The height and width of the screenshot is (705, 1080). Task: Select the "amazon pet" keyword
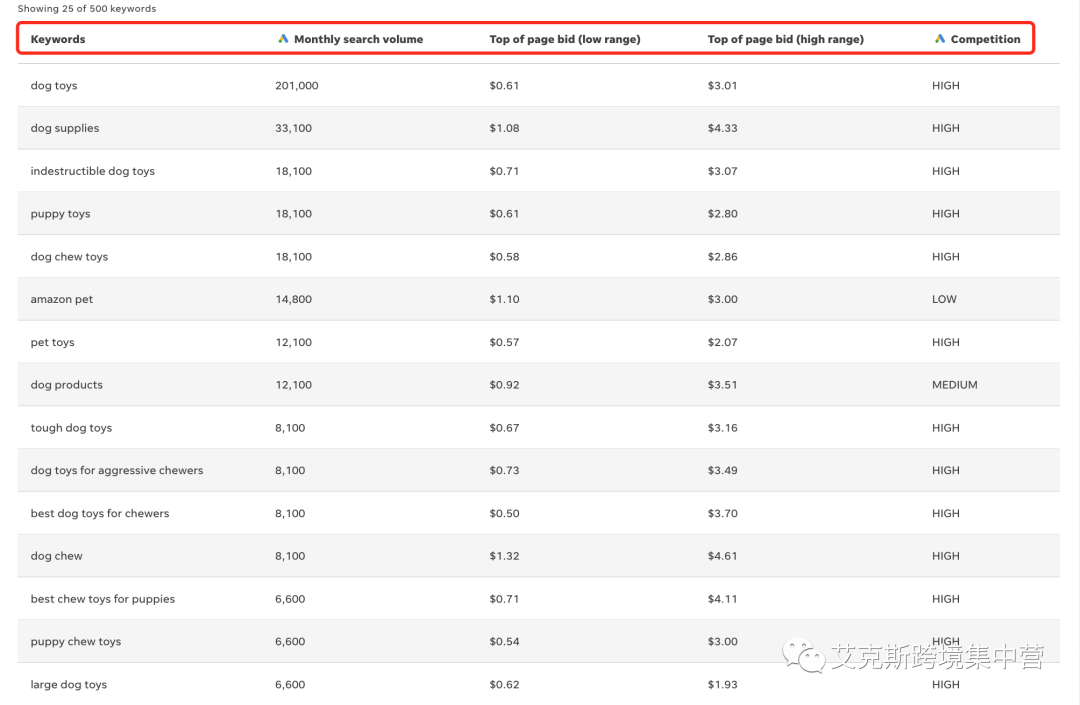(x=62, y=299)
